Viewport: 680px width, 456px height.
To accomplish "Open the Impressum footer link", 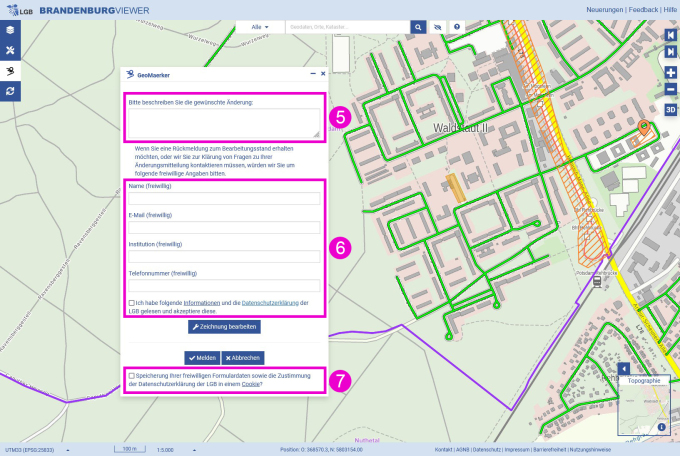I will (x=517, y=450).
